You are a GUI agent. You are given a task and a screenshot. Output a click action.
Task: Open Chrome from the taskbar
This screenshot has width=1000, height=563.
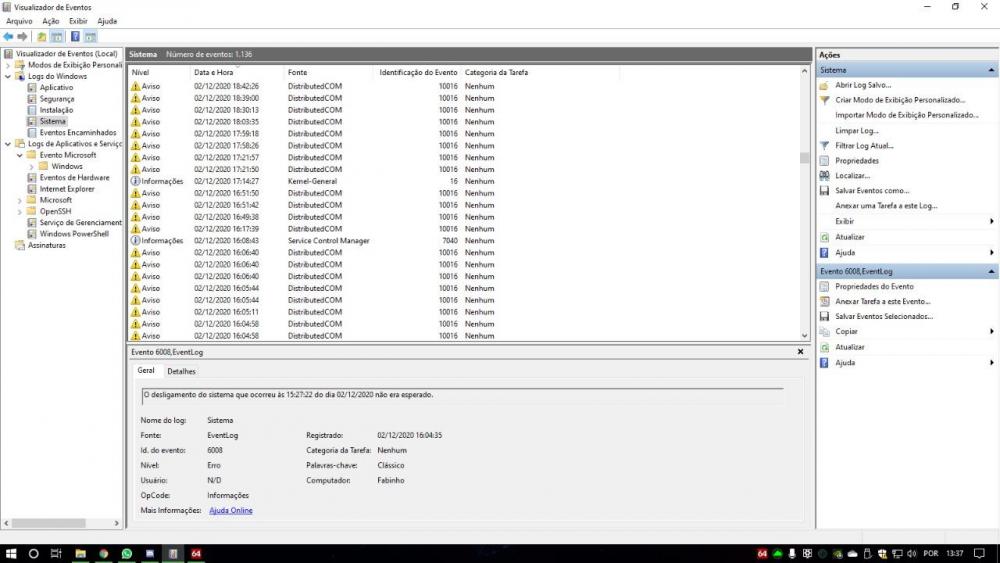point(103,553)
